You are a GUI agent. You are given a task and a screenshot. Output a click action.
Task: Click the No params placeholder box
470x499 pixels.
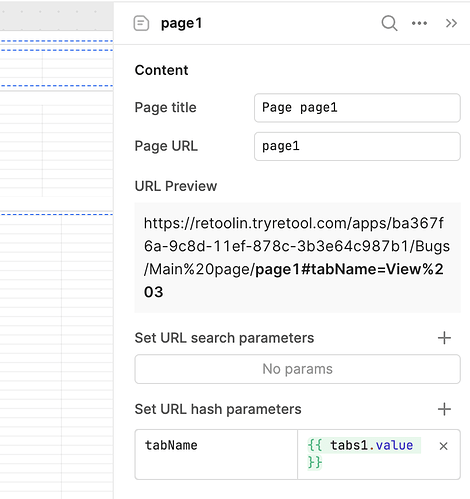298,369
